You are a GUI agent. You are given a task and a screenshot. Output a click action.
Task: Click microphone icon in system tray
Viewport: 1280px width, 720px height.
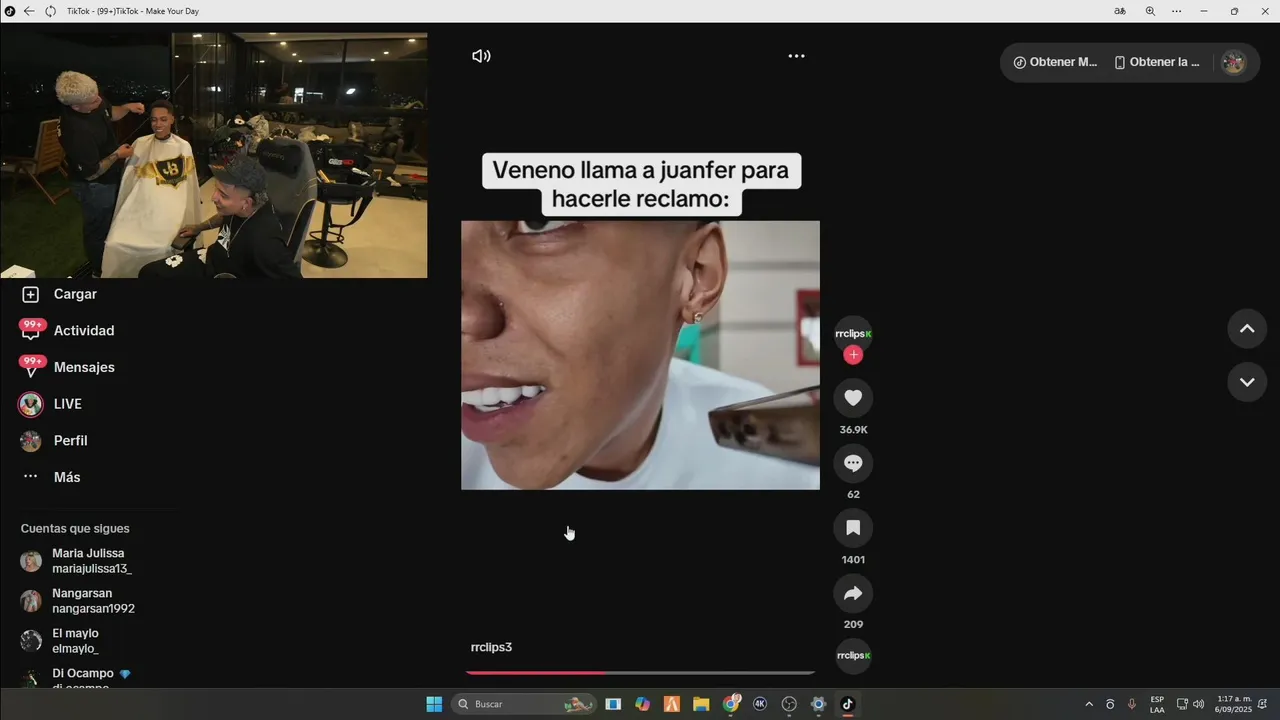[x=1132, y=704]
